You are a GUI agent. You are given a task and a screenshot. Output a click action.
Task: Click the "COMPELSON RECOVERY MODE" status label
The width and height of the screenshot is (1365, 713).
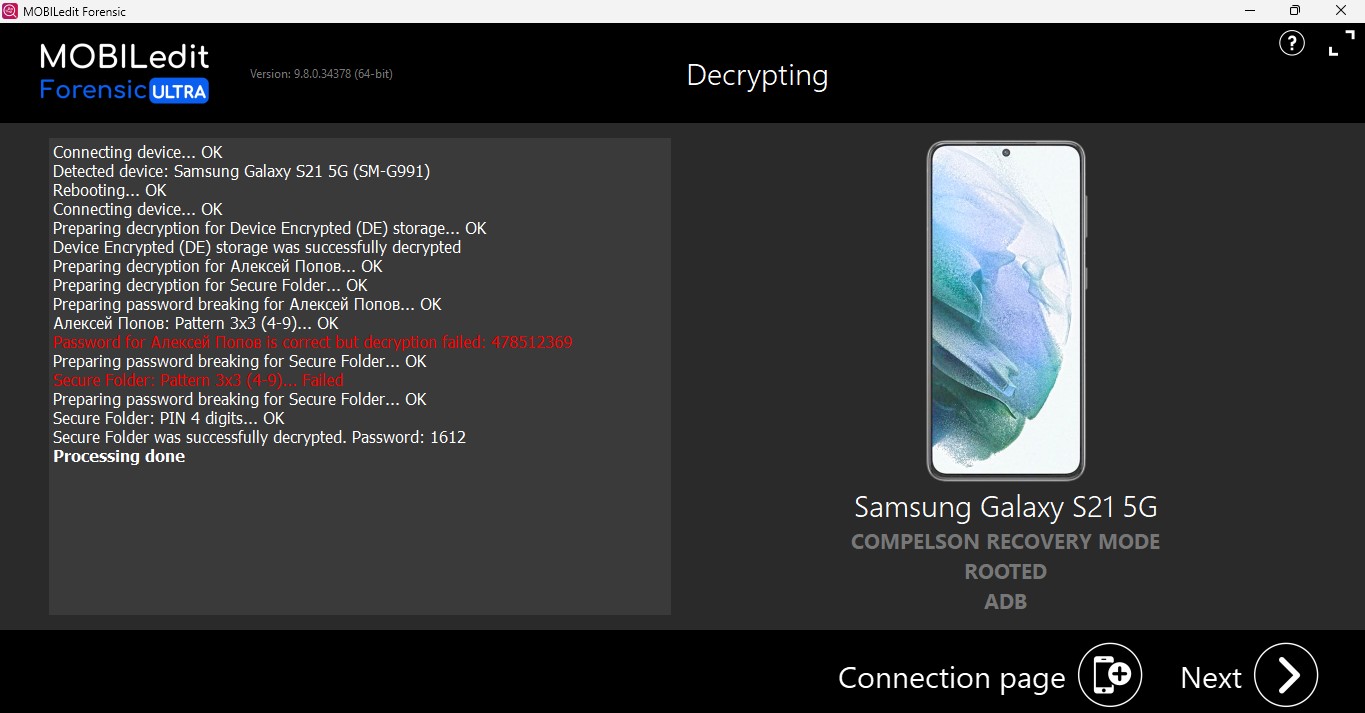[x=1006, y=541]
